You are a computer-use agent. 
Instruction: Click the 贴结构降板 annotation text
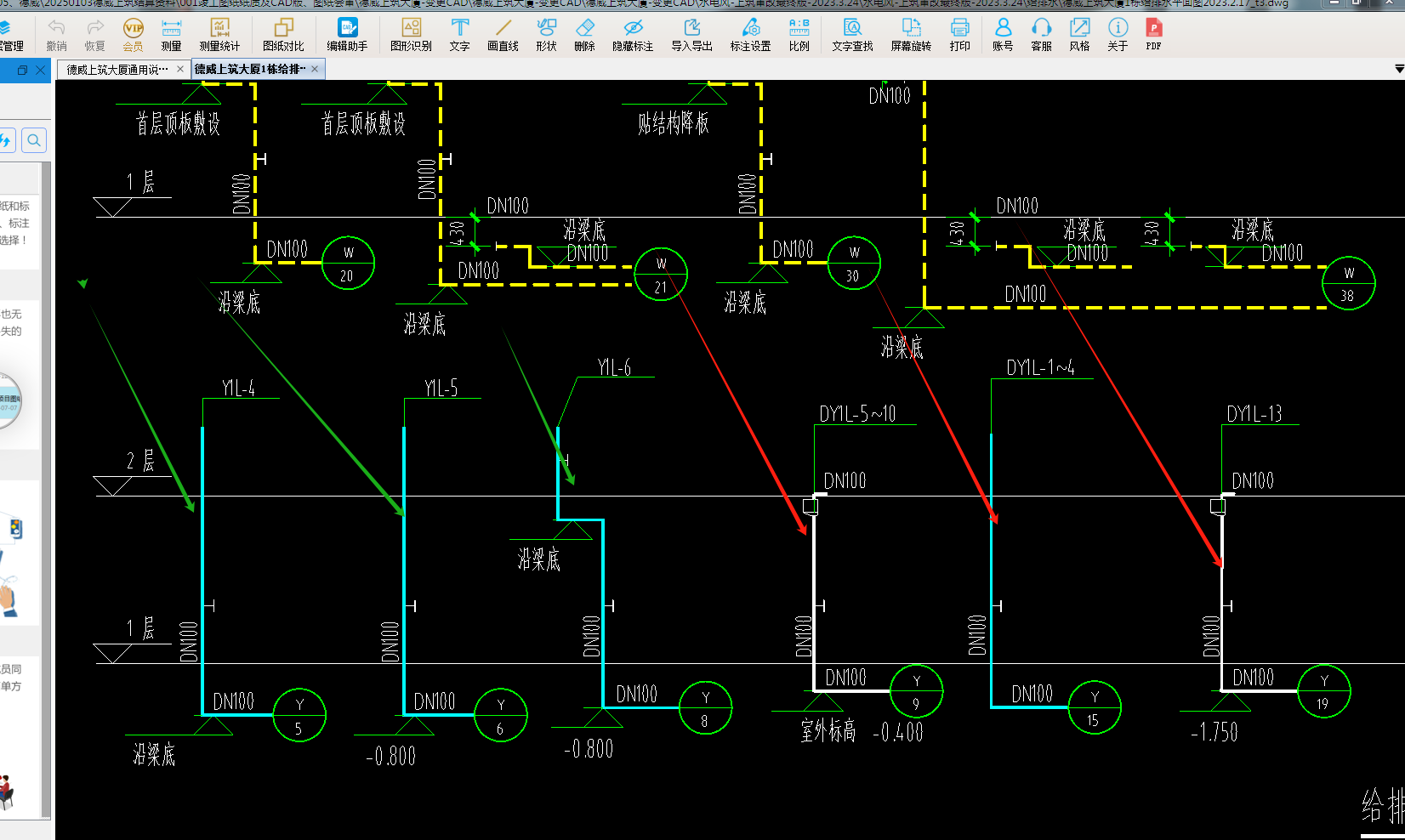673,123
